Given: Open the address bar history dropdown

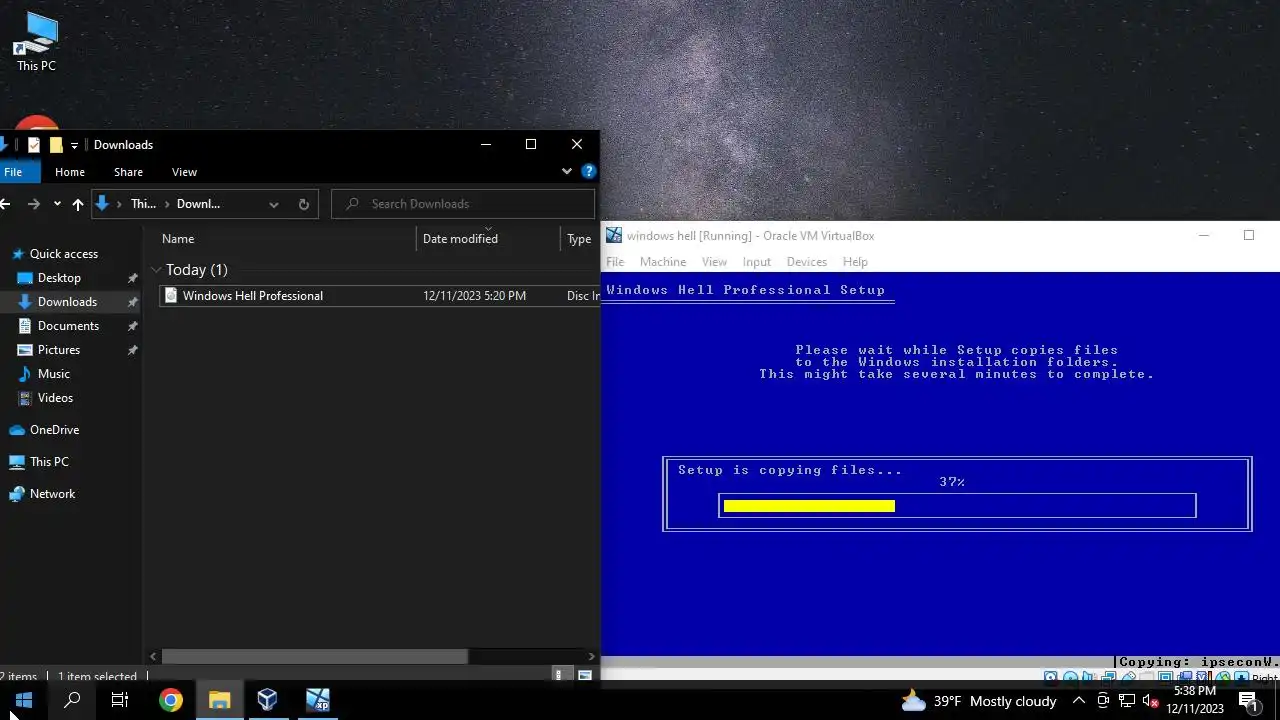Looking at the screenshot, I should 273,204.
